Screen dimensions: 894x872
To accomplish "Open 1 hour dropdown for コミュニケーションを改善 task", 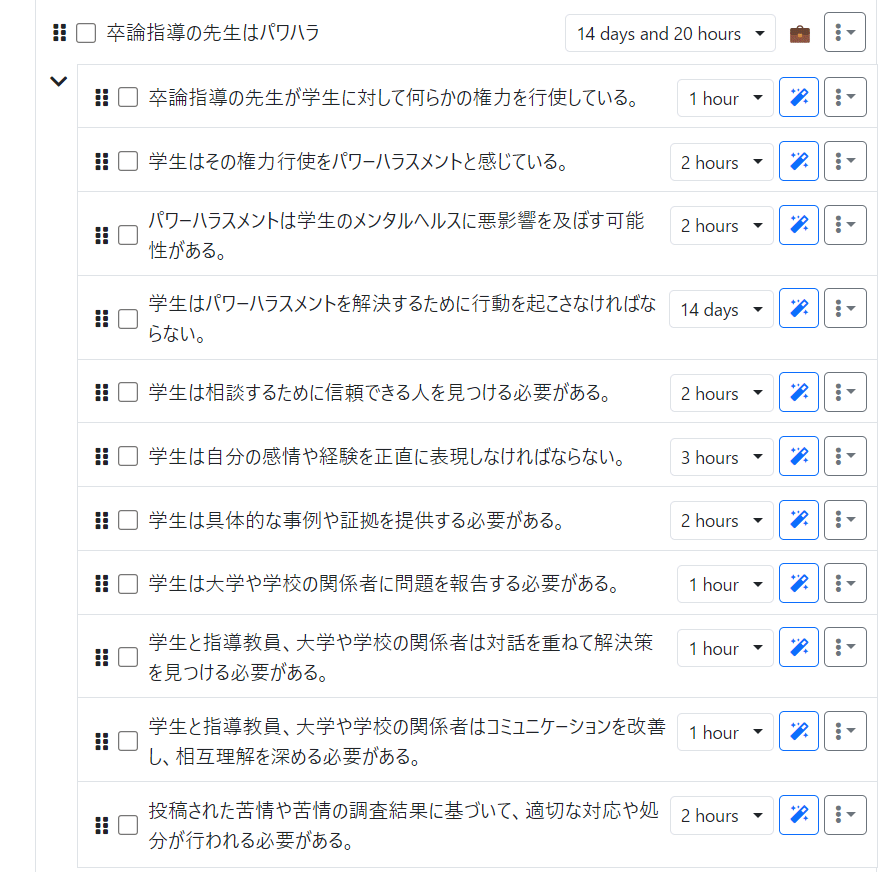I will [x=725, y=732].
